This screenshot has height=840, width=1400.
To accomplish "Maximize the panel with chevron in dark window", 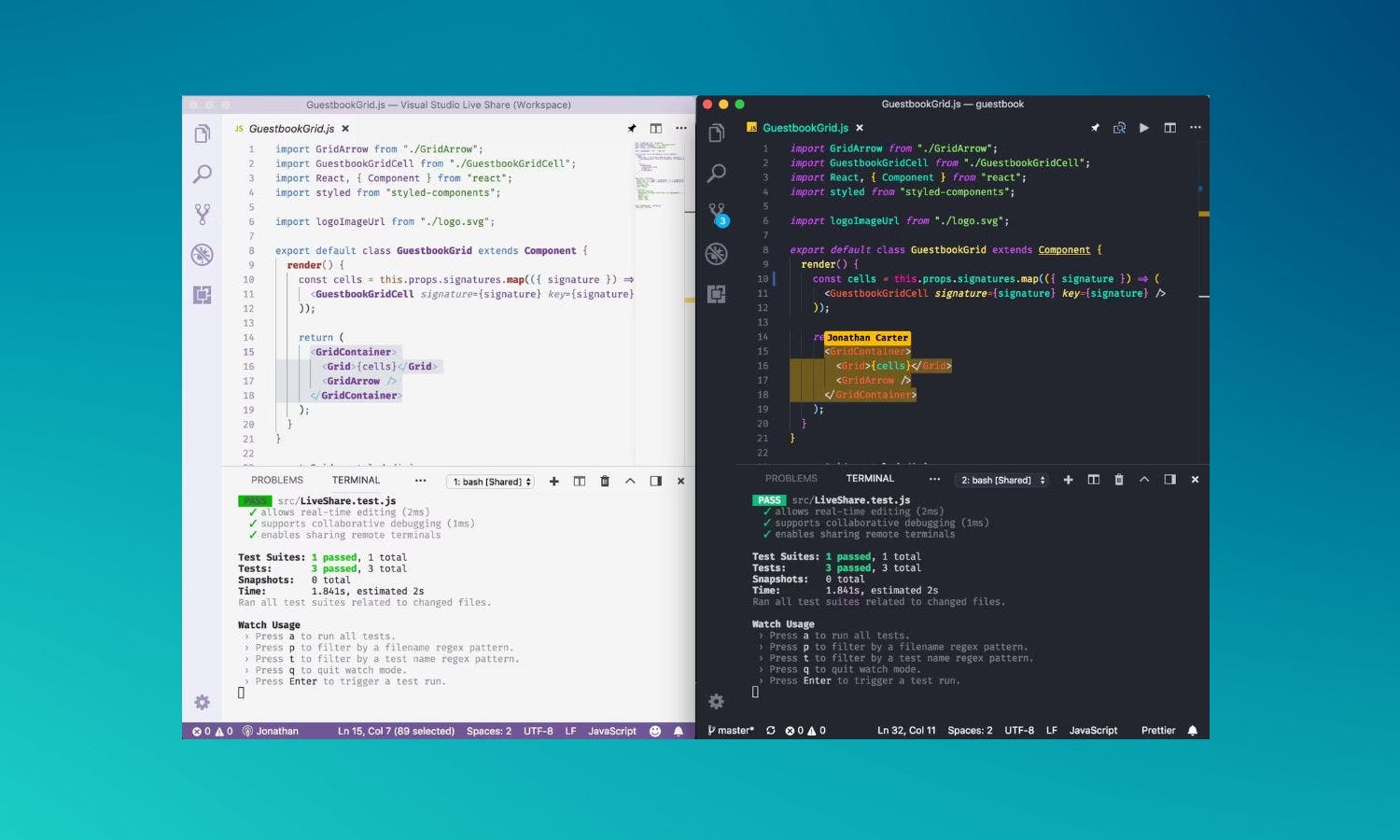I will [x=1144, y=480].
